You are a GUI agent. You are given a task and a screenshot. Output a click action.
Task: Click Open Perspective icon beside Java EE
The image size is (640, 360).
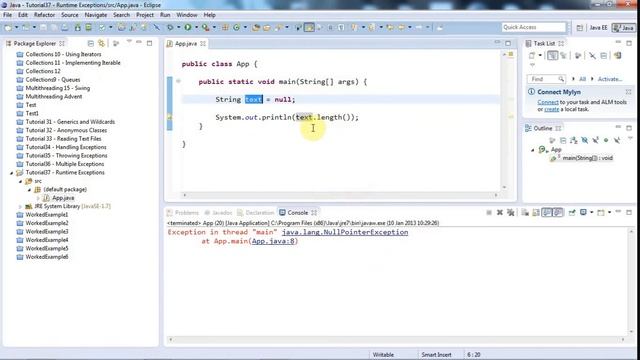[580, 27]
